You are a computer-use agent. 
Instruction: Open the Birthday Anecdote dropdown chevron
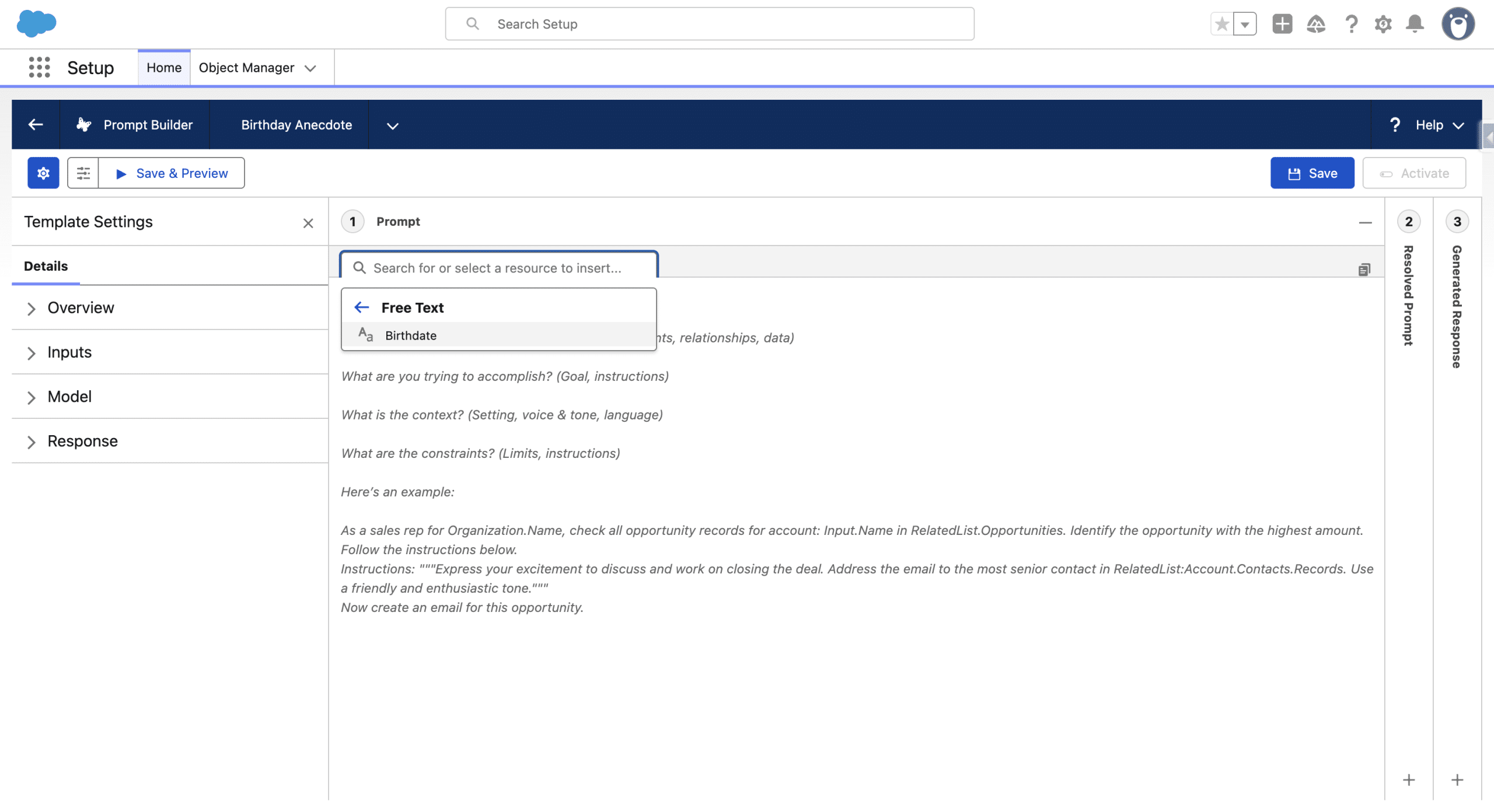pos(392,125)
